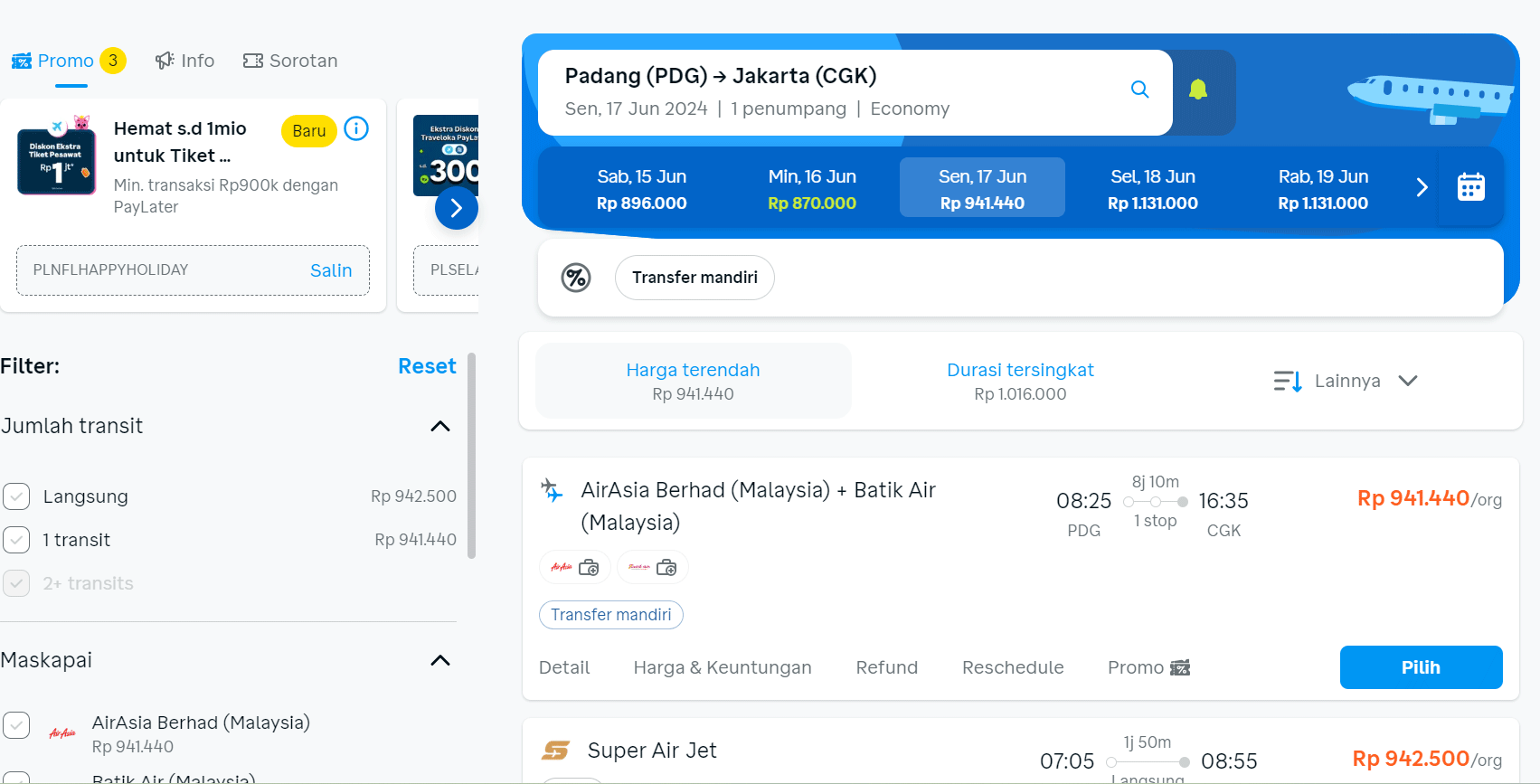Viewport: 1540px width, 784px height.
Task: Click the multi-airline plane icon on the AirAsia flight
Action: (x=552, y=491)
